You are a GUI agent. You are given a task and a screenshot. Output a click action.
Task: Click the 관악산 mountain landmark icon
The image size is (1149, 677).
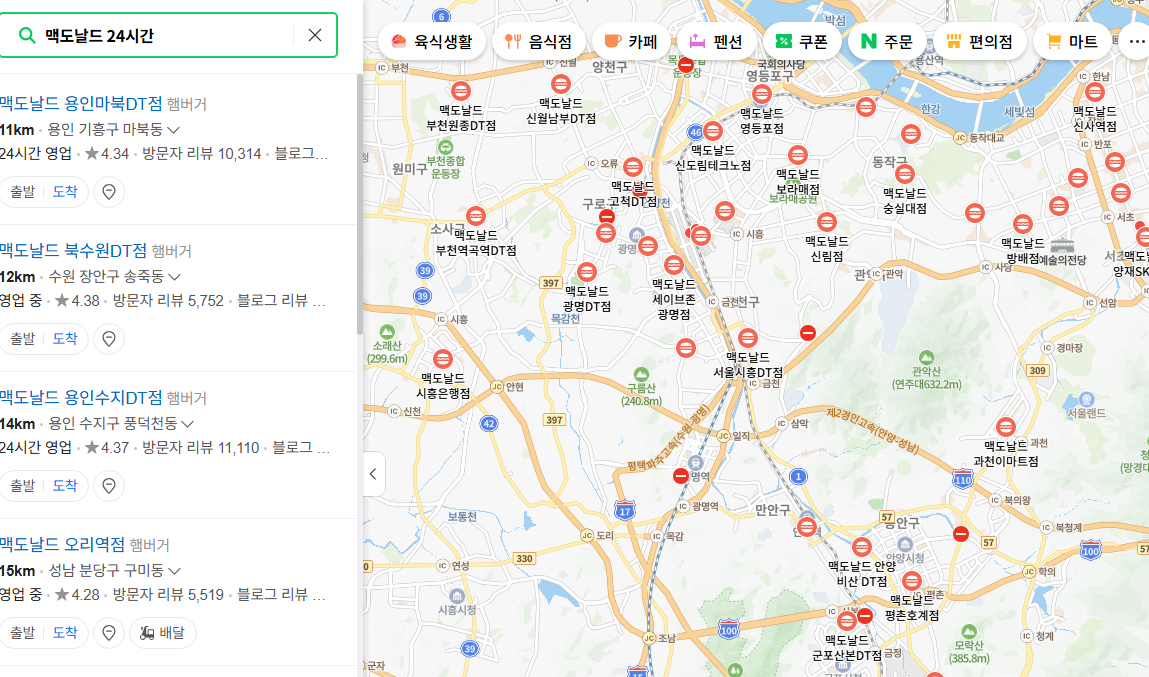(926, 358)
